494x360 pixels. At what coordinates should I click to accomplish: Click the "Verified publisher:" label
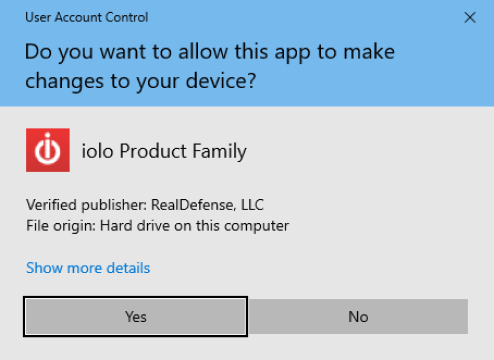pyautogui.click(x=86, y=205)
